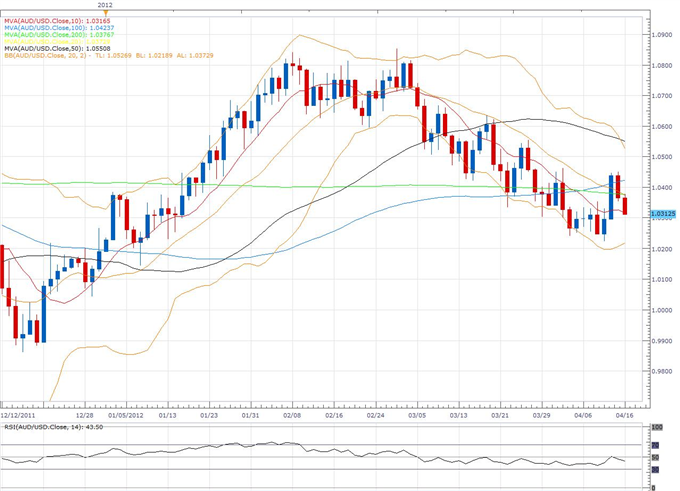The image size is (680, 491).
Task: Click the RSI 100 scale label
Action: click(x=657, y=429)
